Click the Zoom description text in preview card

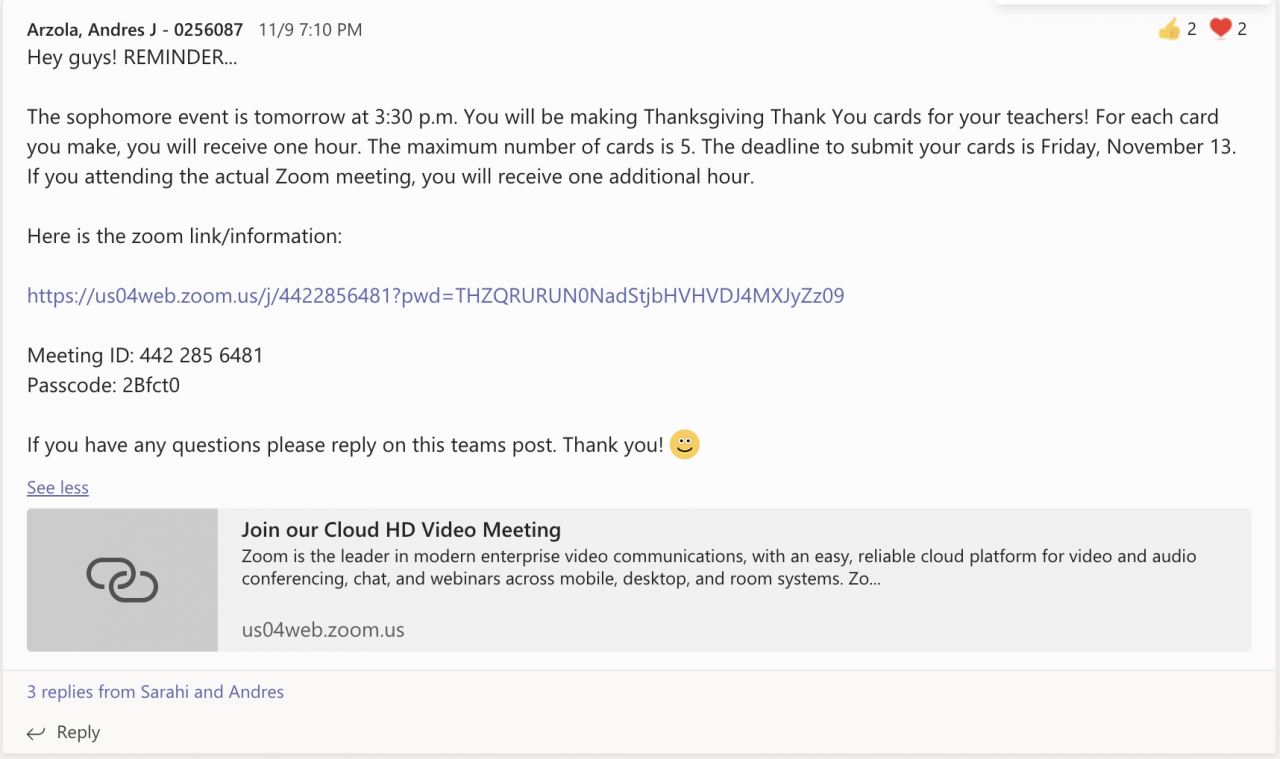pos(718,567)
